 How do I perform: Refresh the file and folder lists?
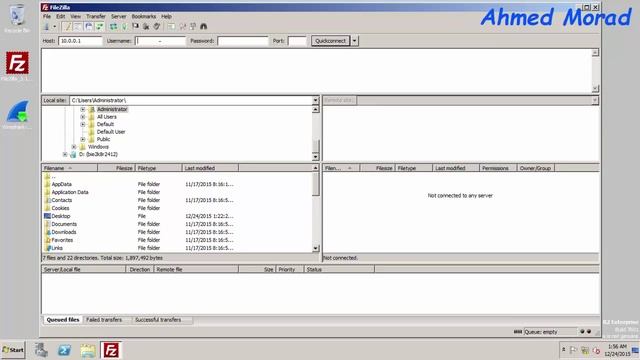click(x=113, y=27)
